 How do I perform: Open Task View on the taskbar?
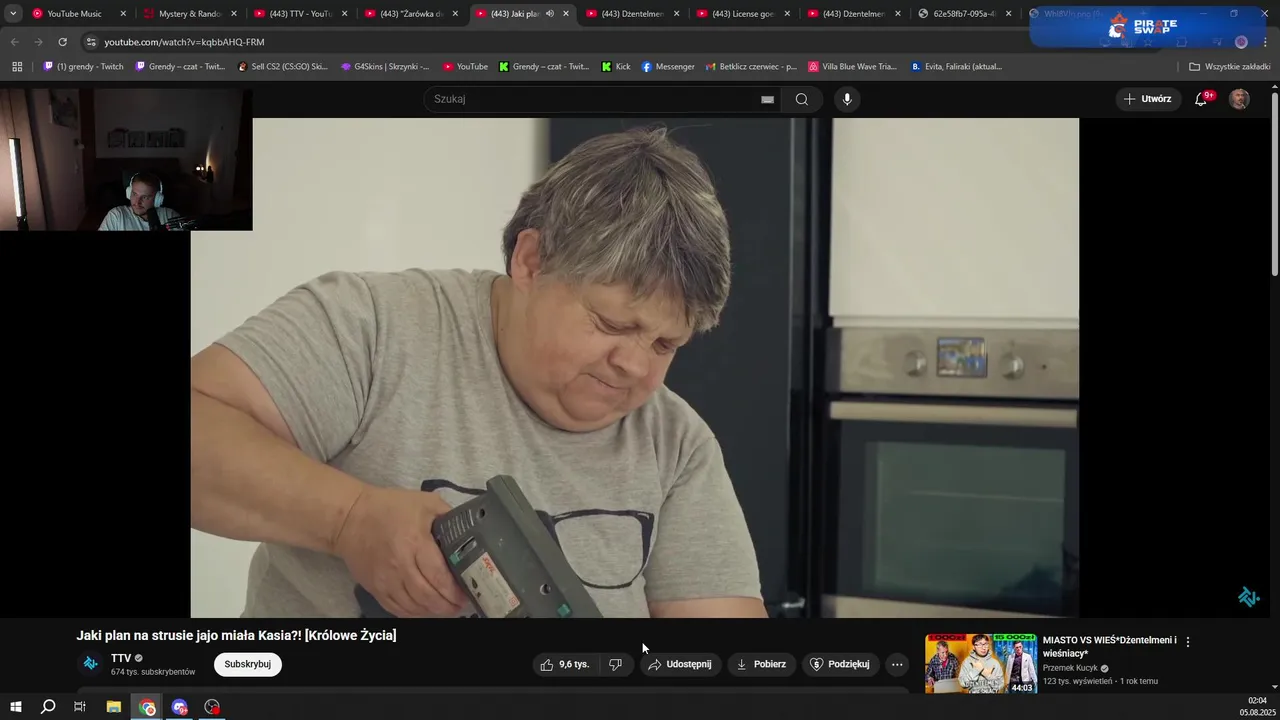[80, 707]
